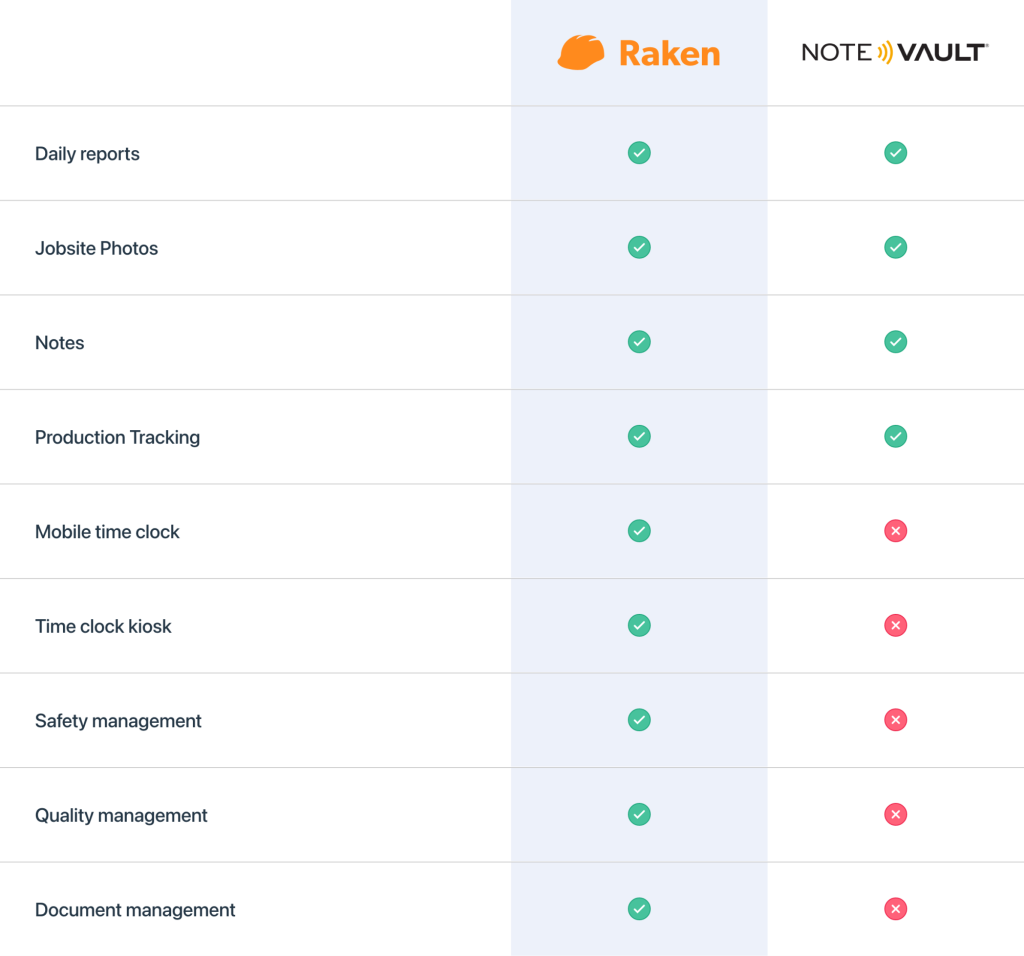Select the Jobsite Photos feature label
Image resolution: width=1024 pixels, height=956 pixels.
coord(96,248)
